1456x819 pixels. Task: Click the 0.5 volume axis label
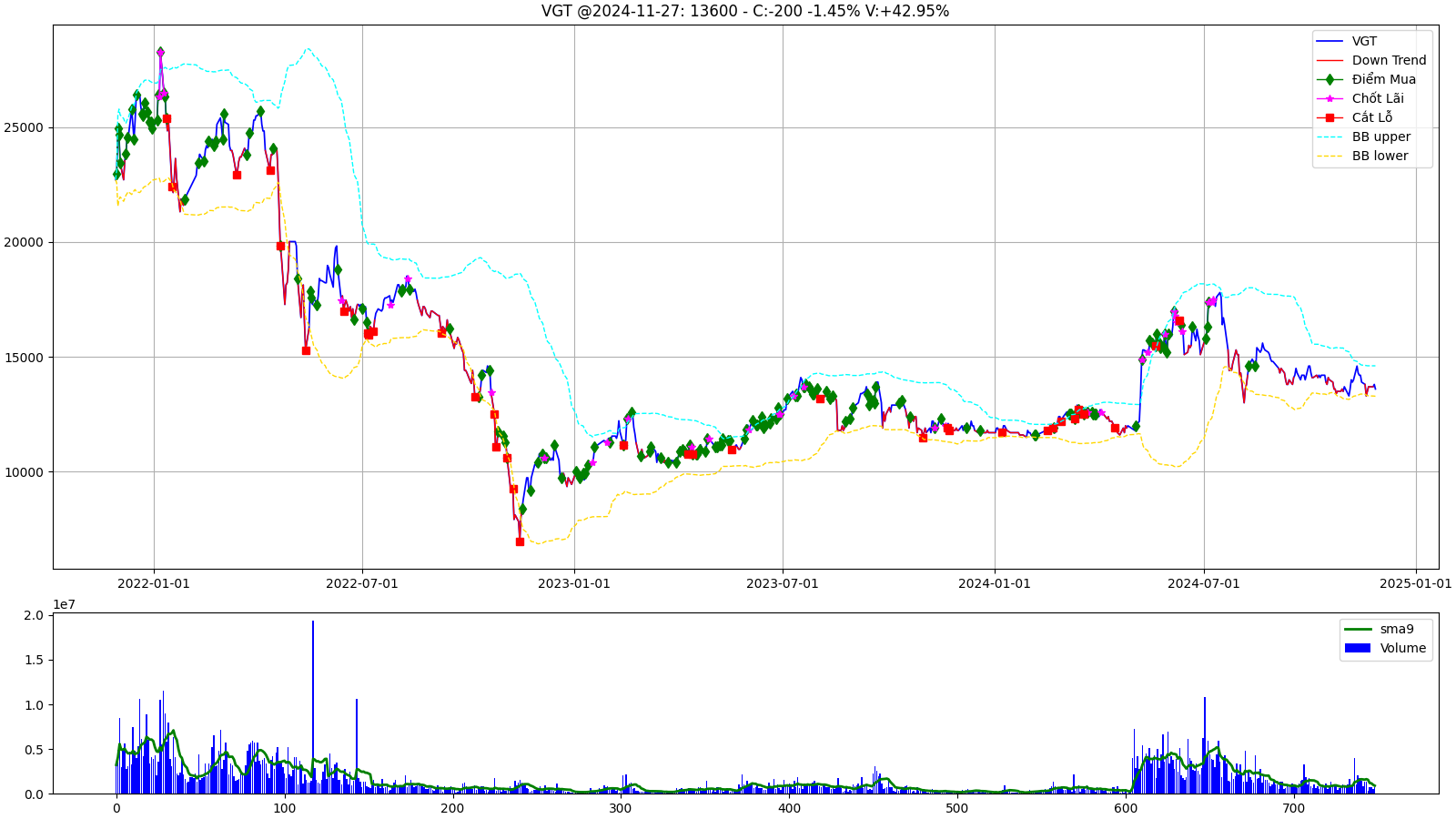(x=34, y=749)
